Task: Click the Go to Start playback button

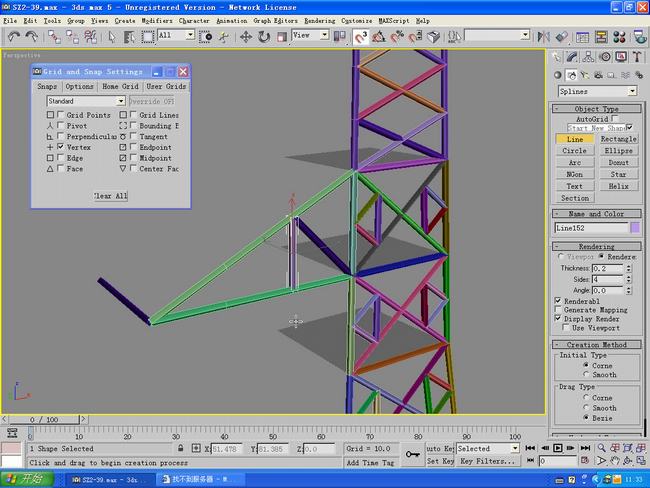Action: point(530,448)
